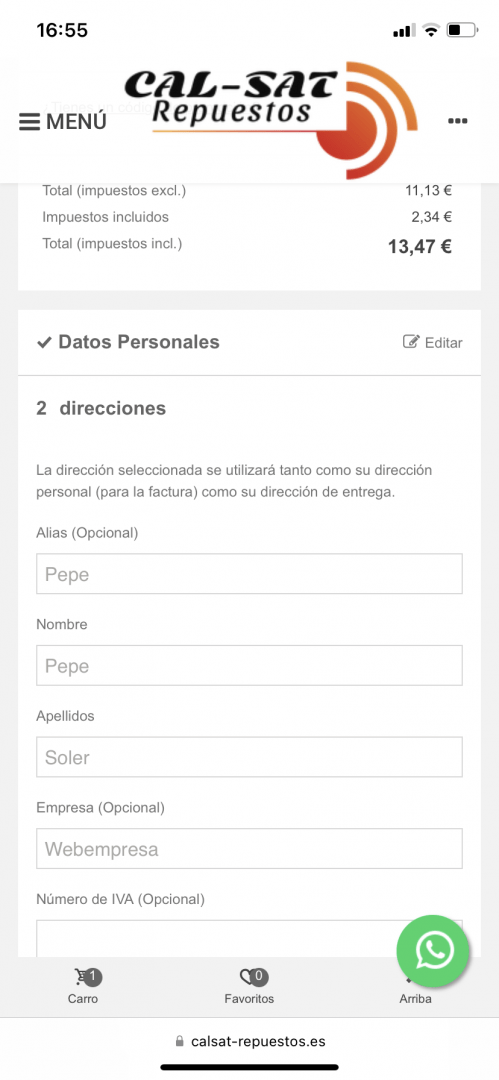Open the hamburger MENÚ icon
The image size is (499, 1080).
tap(29, 122)
